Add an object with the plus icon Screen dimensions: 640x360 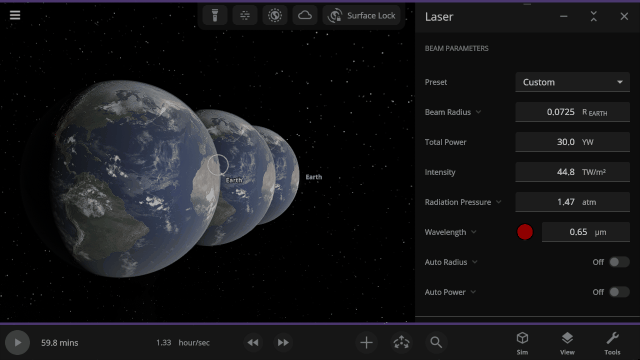click(x=367, y=342)
